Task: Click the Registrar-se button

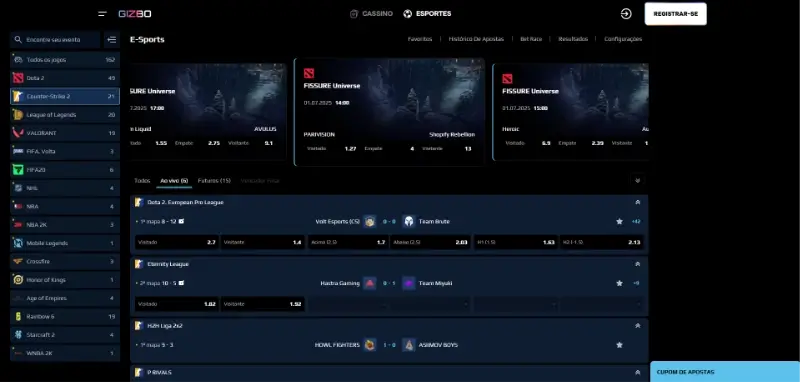Action: tap(676, 14)
